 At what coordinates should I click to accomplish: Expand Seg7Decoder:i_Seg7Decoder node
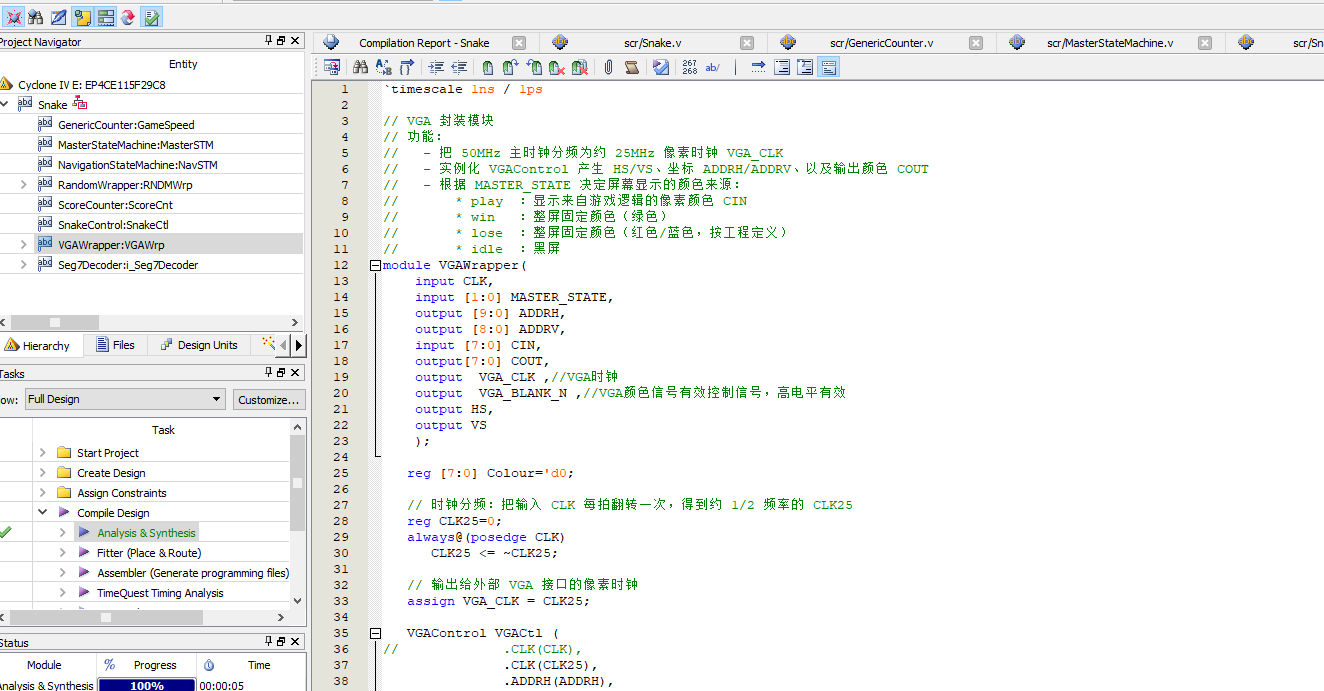tap(23, 264)
